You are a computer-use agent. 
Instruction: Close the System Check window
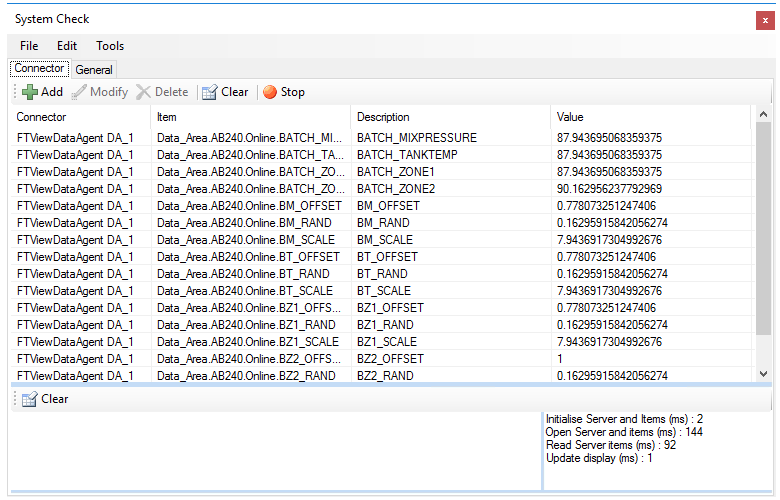click(x=765, y=20)
